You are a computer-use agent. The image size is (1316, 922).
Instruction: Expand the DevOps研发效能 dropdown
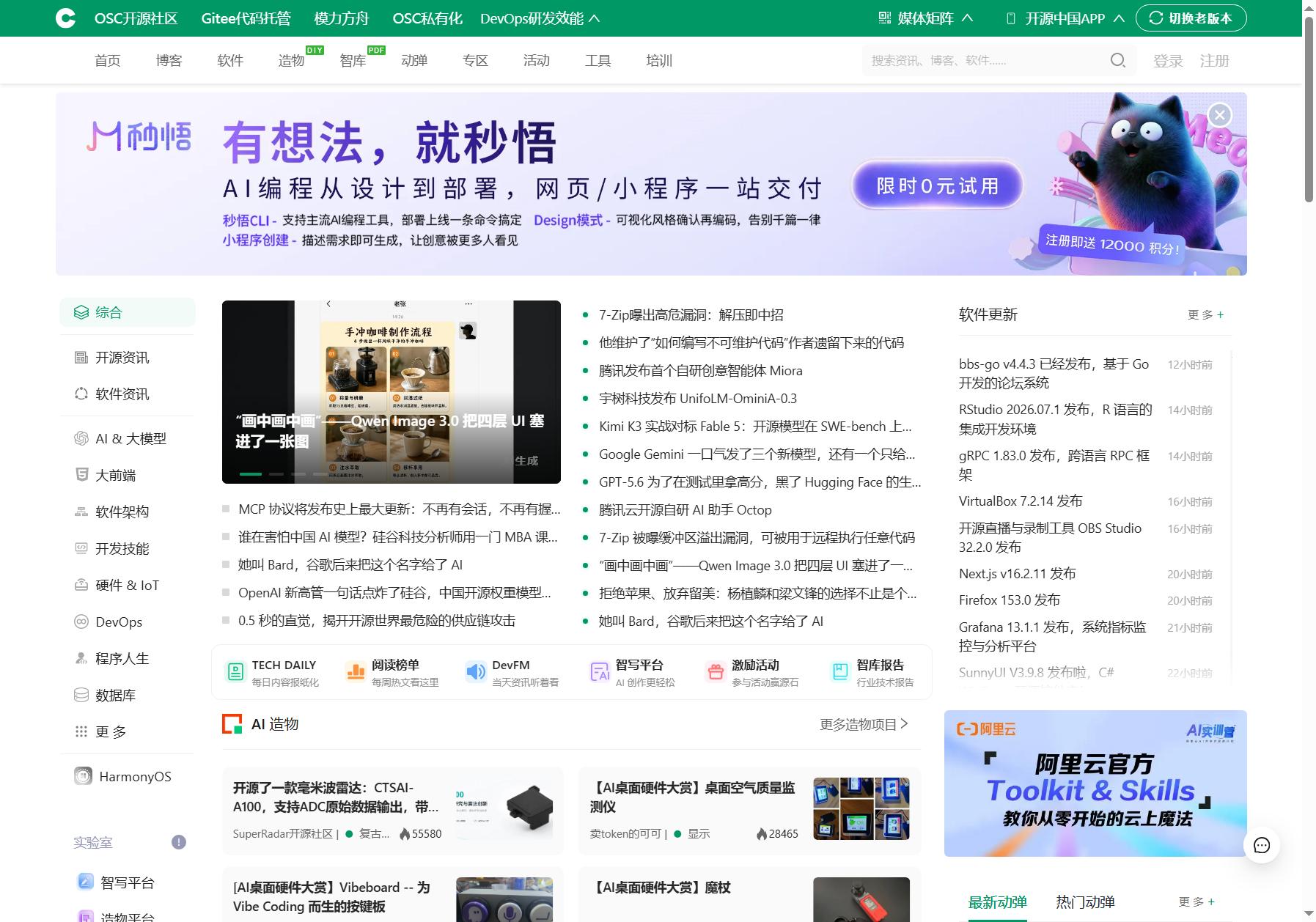[x=540, y=18]
